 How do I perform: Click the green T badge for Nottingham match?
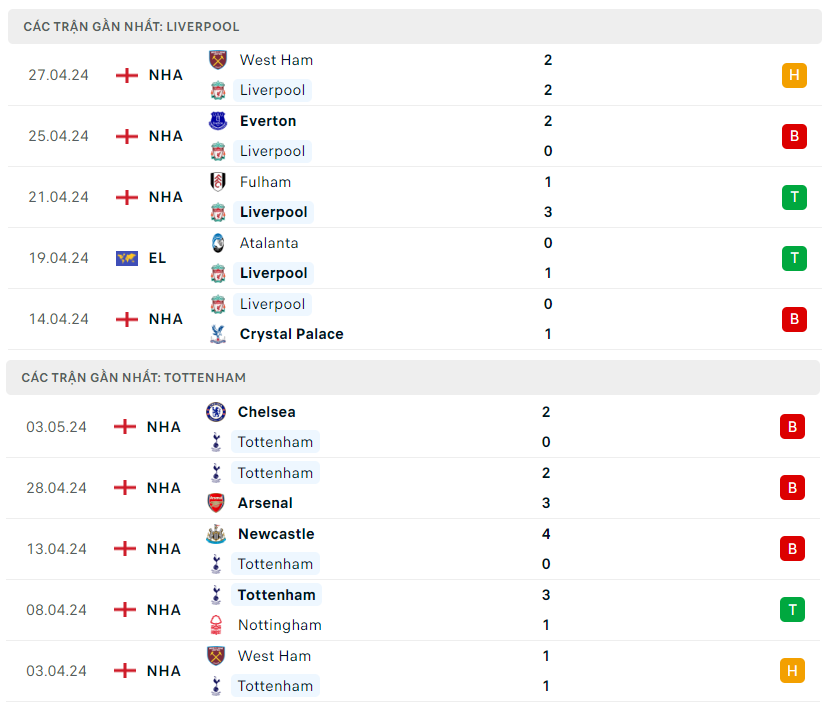point(792,609)
